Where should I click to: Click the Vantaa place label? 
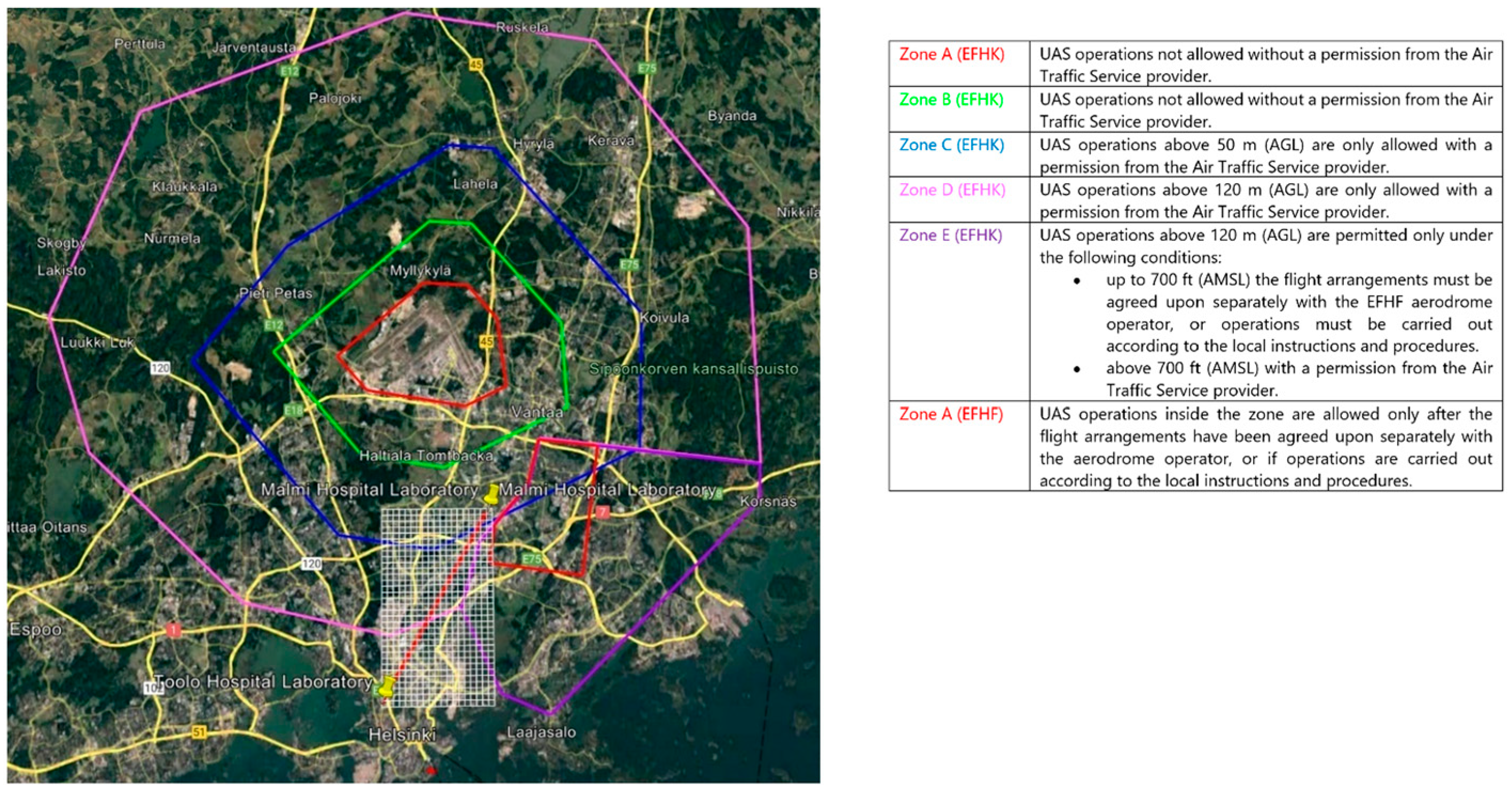[537, 412]
